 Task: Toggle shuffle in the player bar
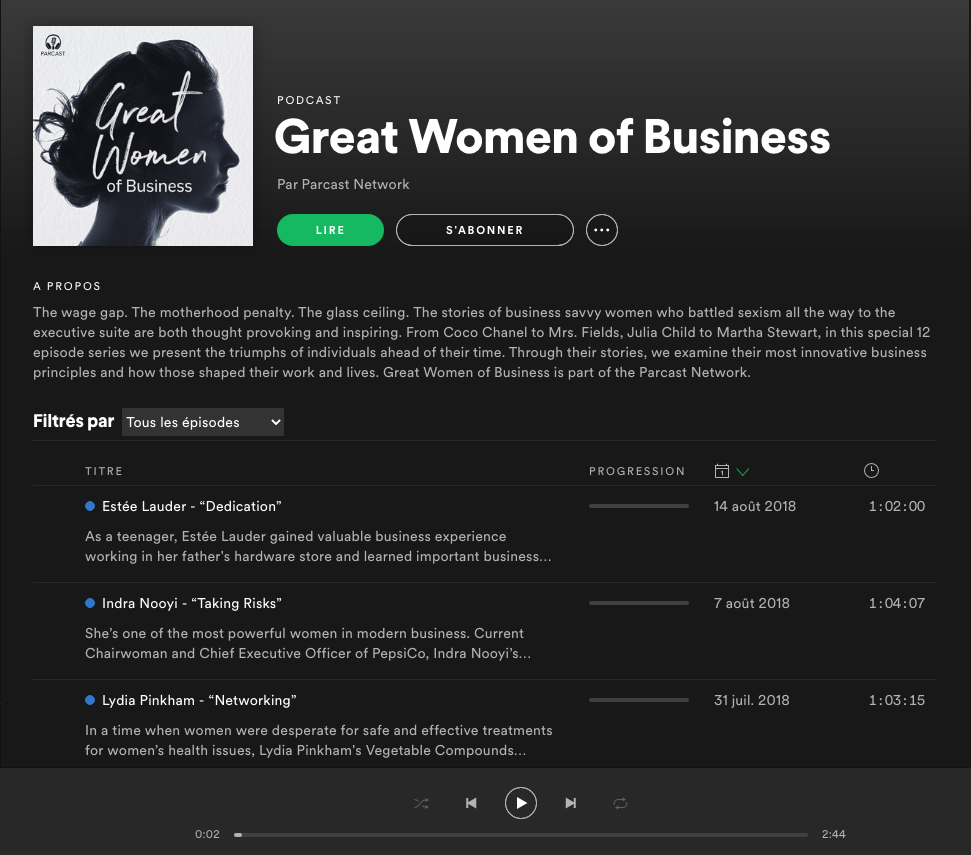click(x=421, y=803)
